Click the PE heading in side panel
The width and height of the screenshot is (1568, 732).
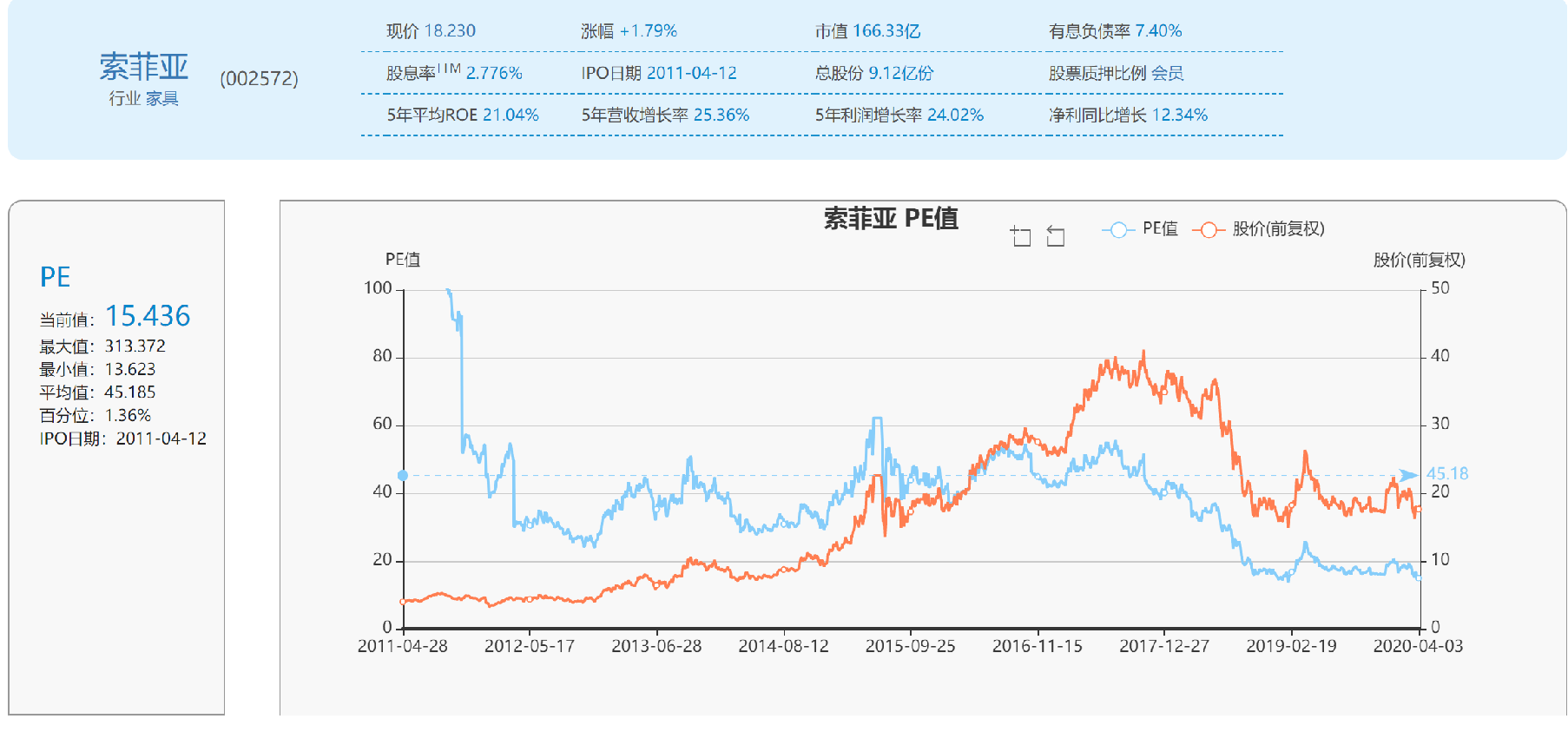(x=56, y=277)
